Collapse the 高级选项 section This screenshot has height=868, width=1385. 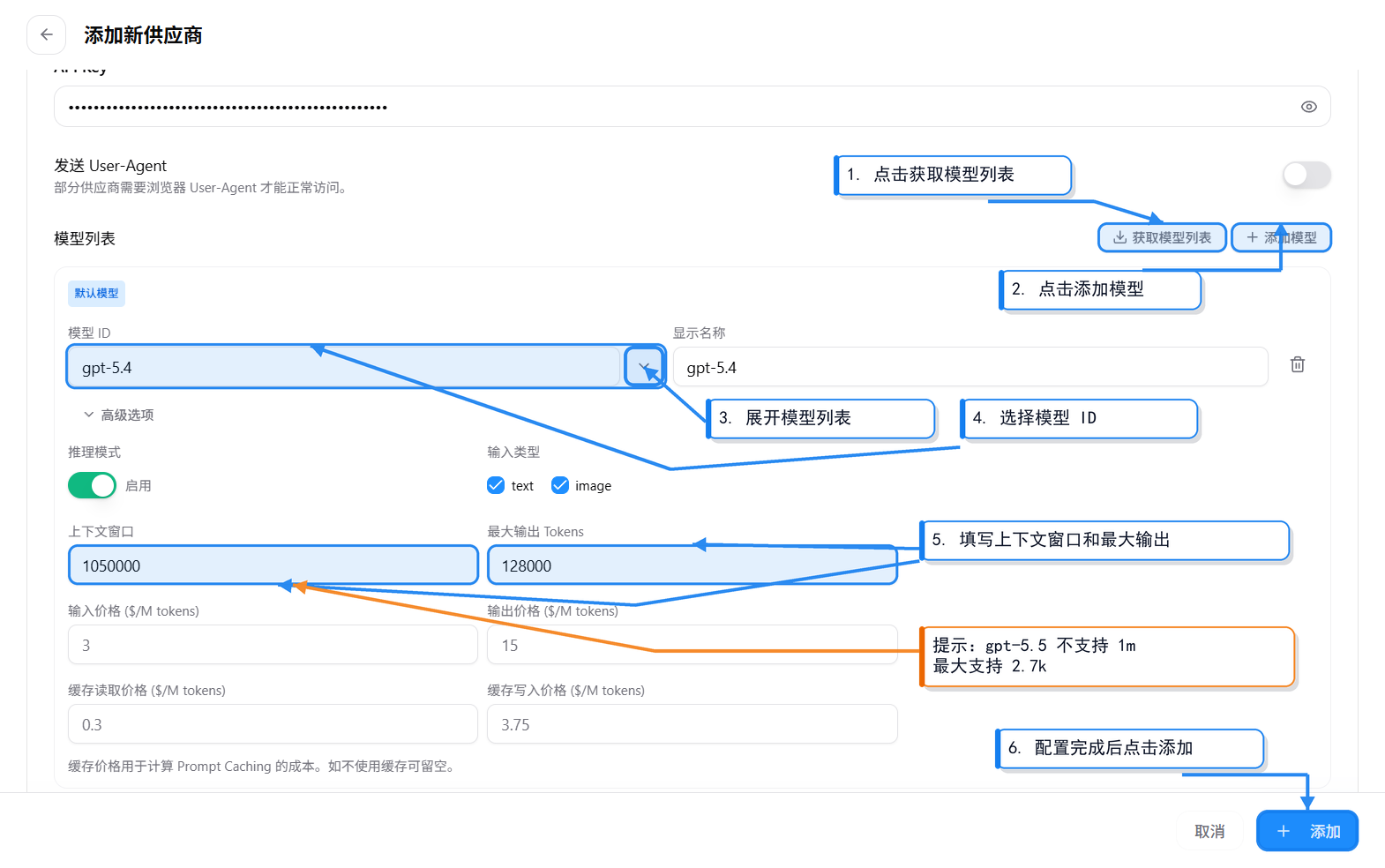click(x=118, y=415)
